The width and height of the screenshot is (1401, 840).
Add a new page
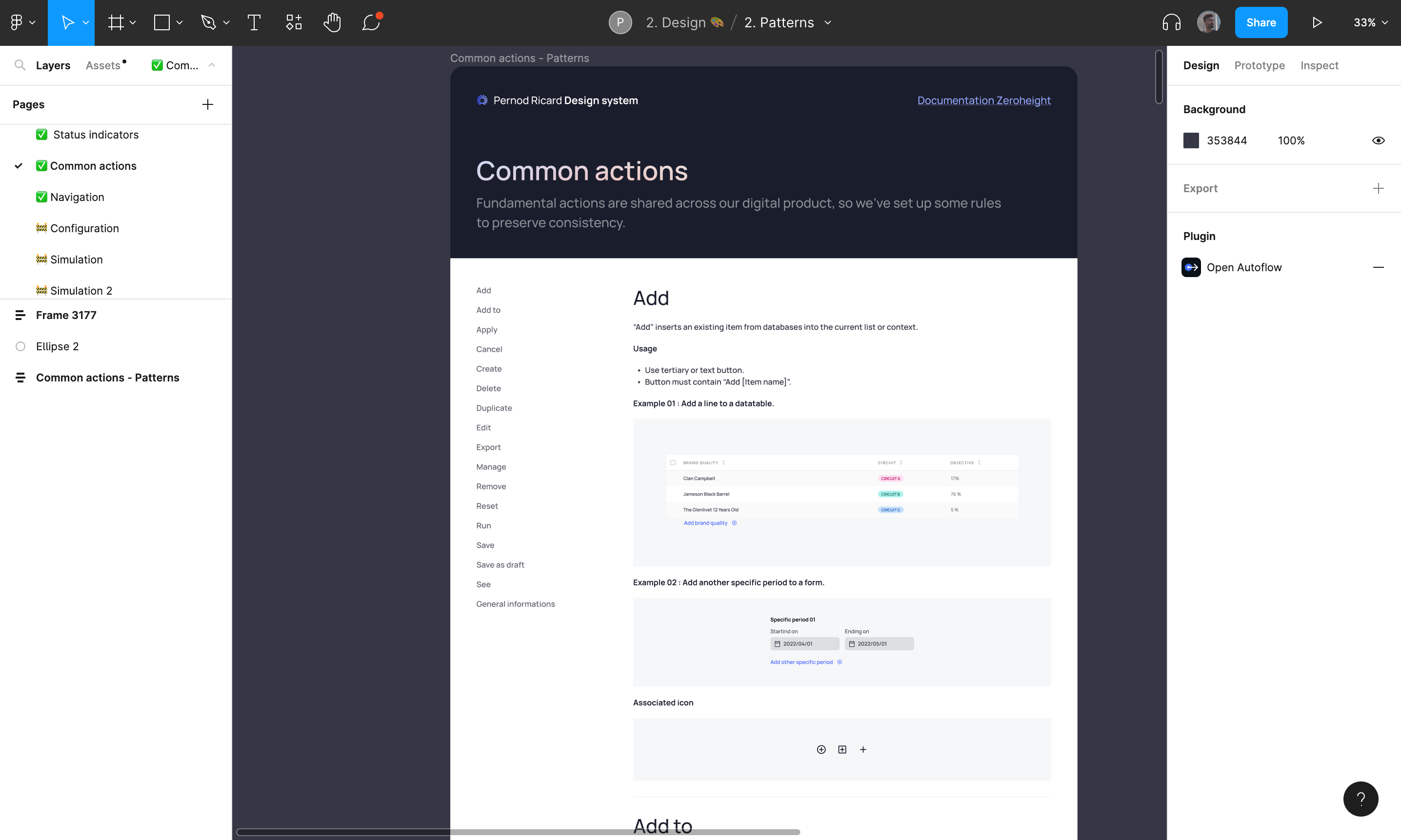coord(208,104)
